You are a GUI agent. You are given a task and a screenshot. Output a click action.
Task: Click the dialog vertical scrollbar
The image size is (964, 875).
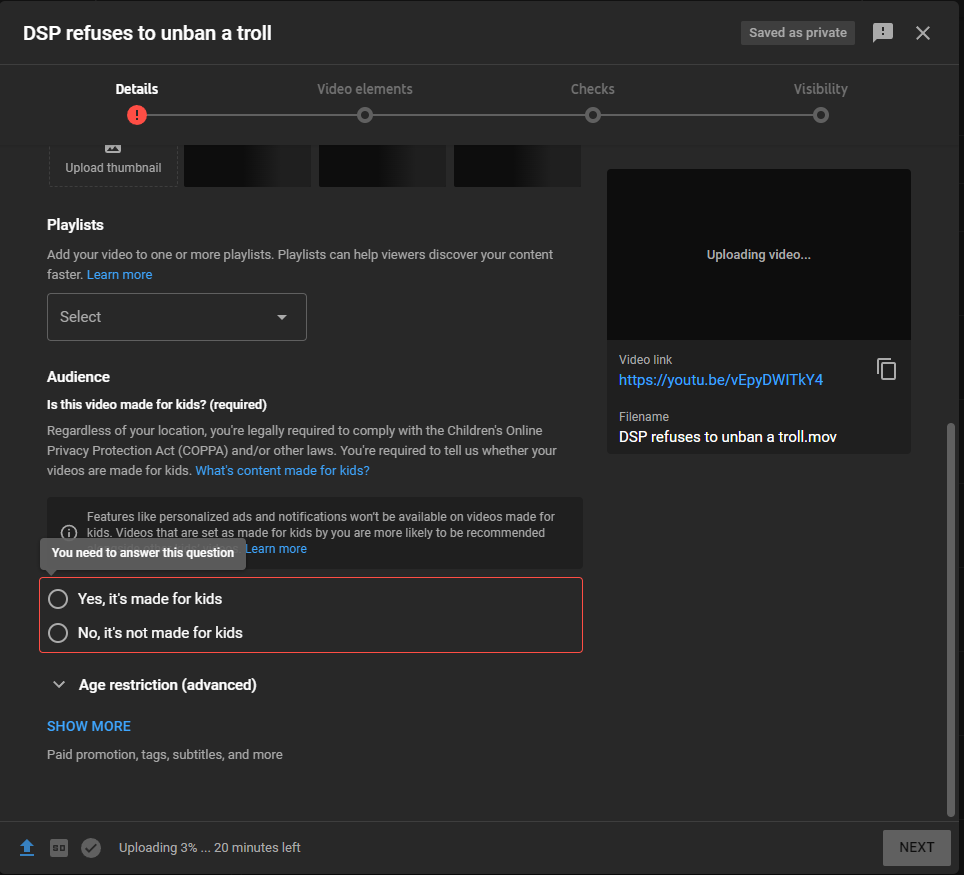(950, 619)
